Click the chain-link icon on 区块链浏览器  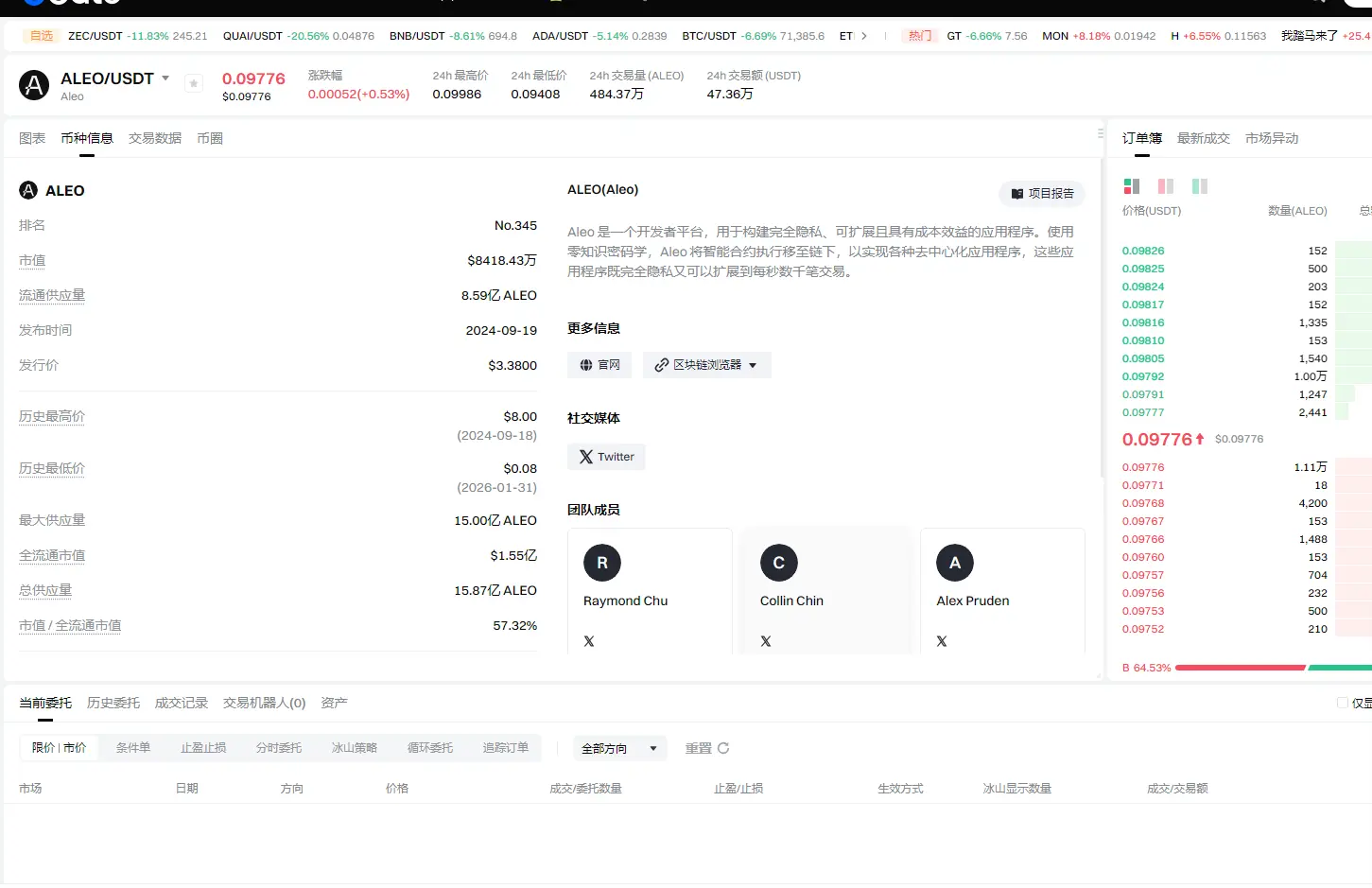662,365
